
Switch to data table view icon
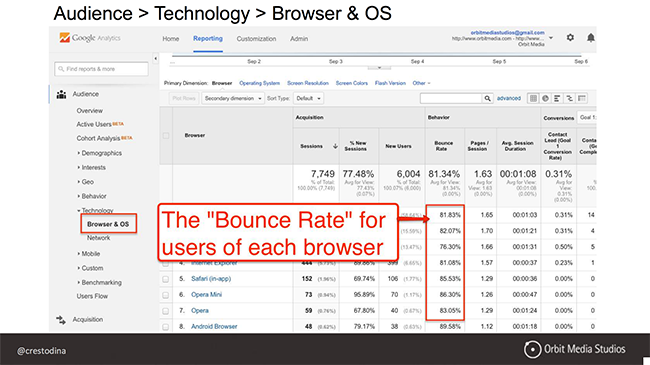(534, 98)
